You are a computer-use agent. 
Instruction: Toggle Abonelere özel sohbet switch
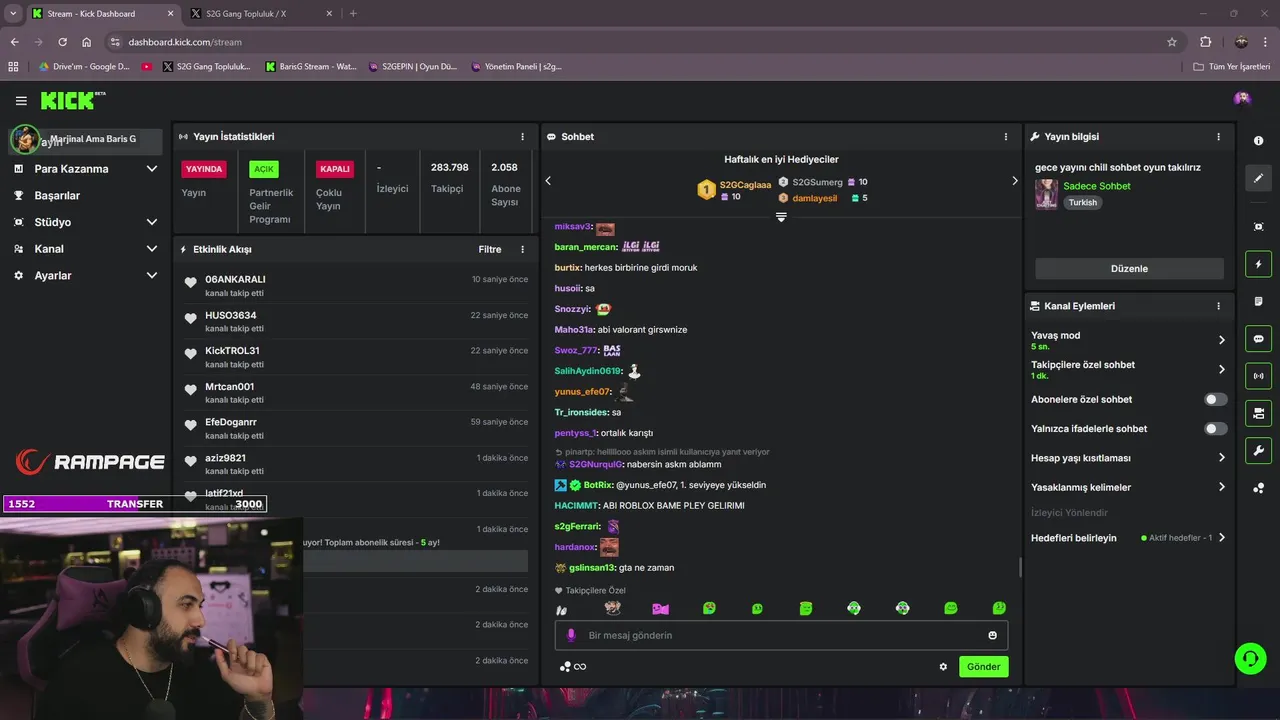pos(1215,399)
